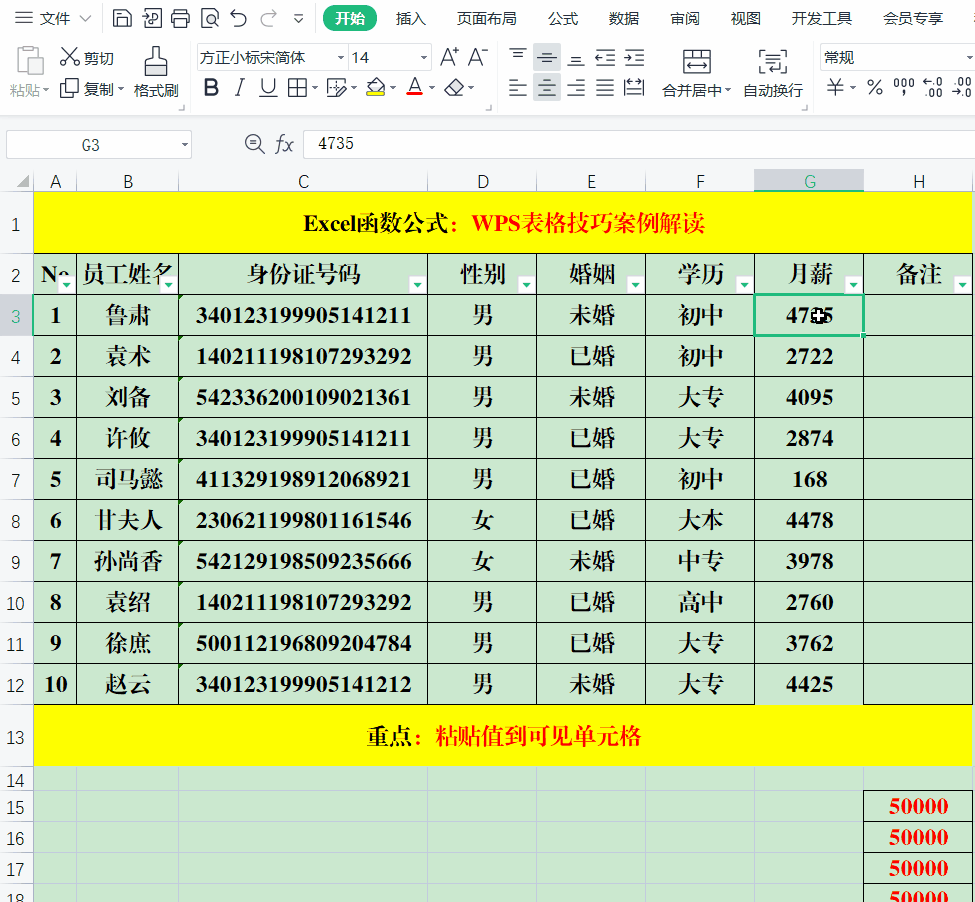Click the Merge and Center (合并居中) icon
Viewport: 975px width, 902px height.
[697, 63]
